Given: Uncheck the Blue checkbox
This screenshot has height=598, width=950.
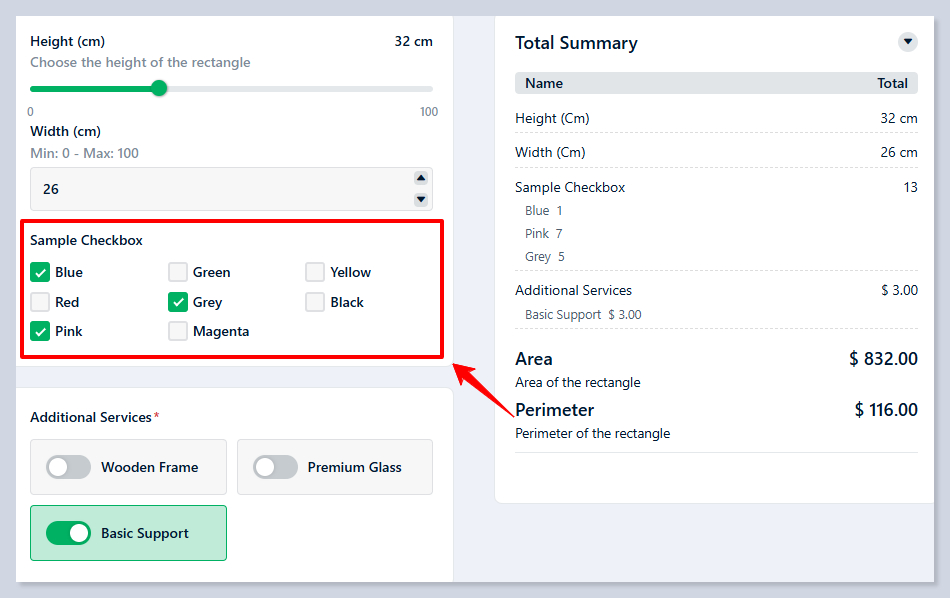Looking at the screenshot, I should (x=40, y=272).
